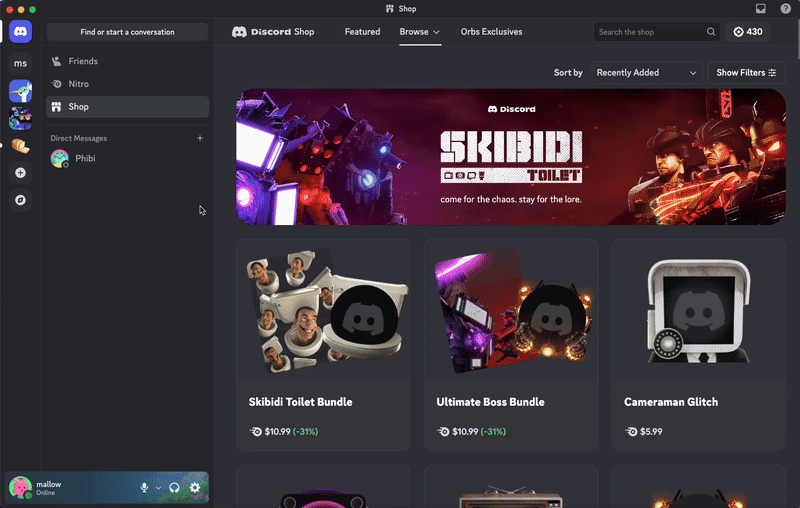
Task: Click the Help question mark icon
Action: click(786, 9)
